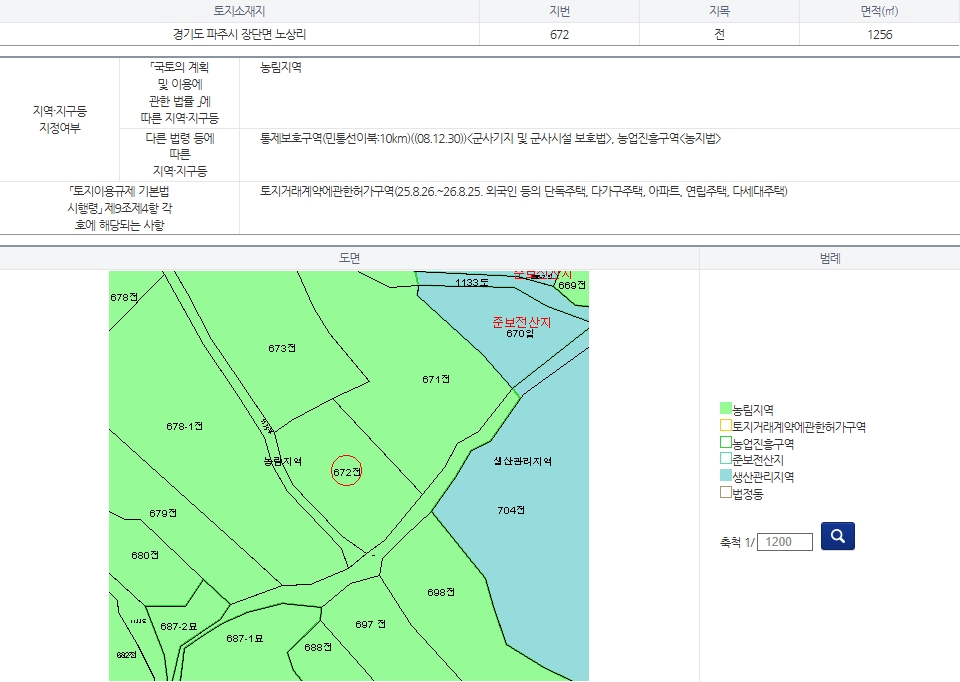
Task: Select the red-circled parcel 672전 on map
Action: tap(346, 471)
